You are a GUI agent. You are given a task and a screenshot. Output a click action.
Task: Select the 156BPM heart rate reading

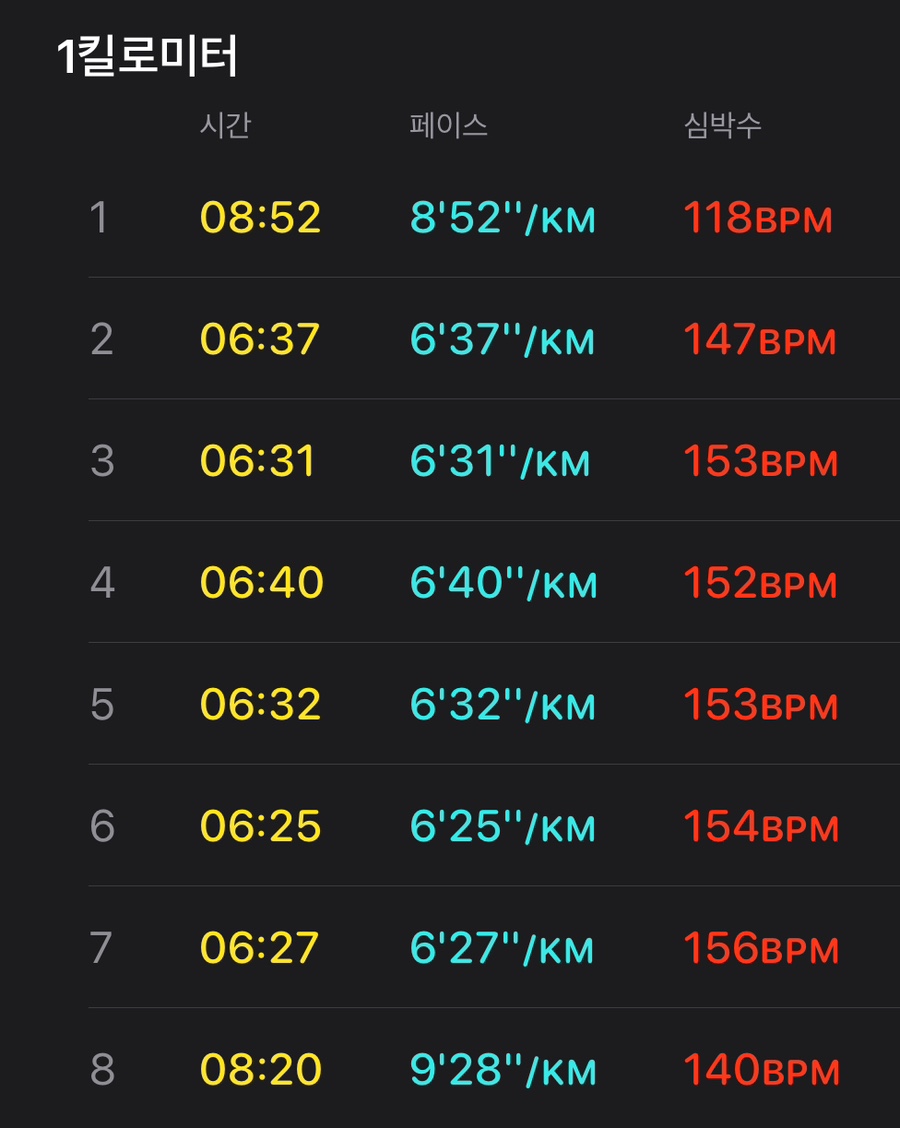tap(761, 947)
